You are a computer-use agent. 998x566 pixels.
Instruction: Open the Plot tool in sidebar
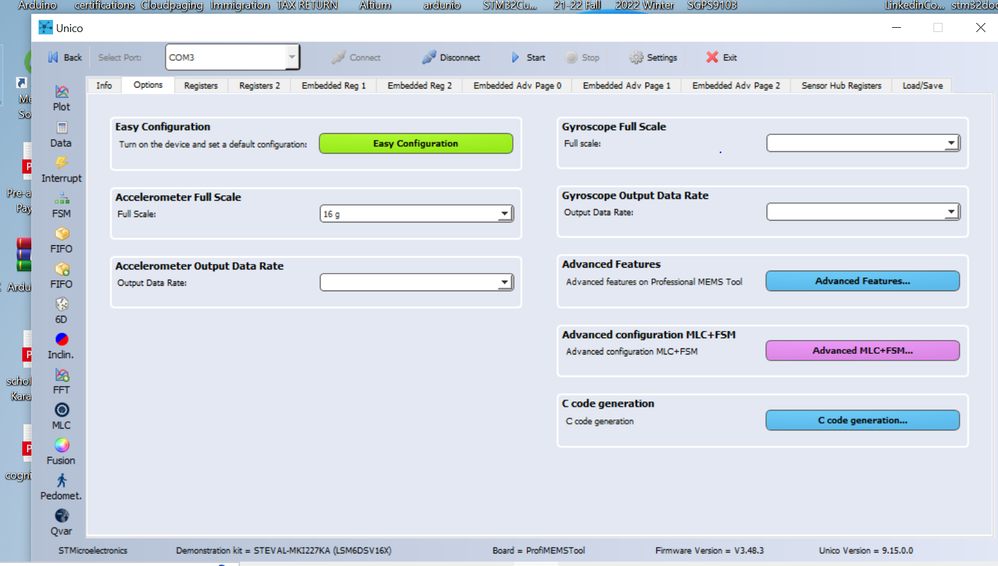pos(61,98)
